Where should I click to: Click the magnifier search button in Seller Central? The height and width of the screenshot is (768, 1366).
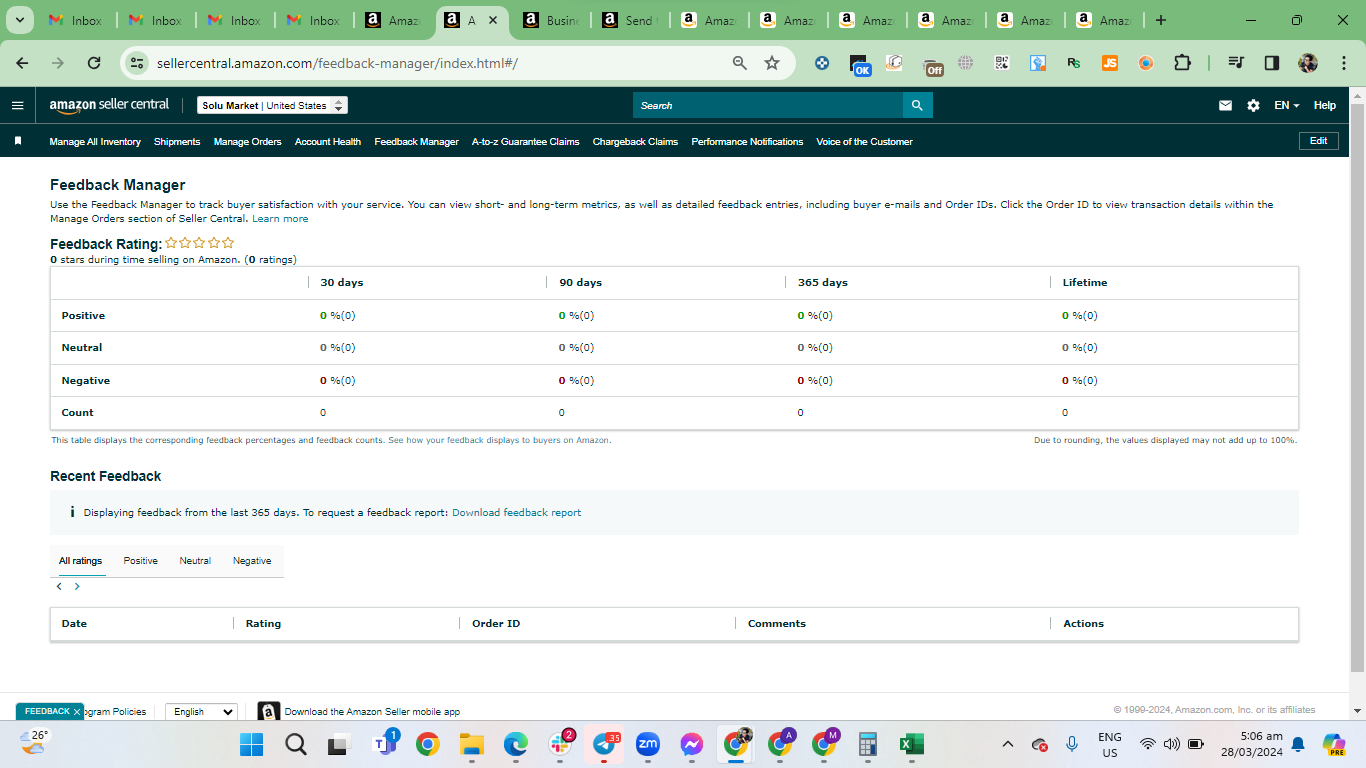(x=918, y=105)
